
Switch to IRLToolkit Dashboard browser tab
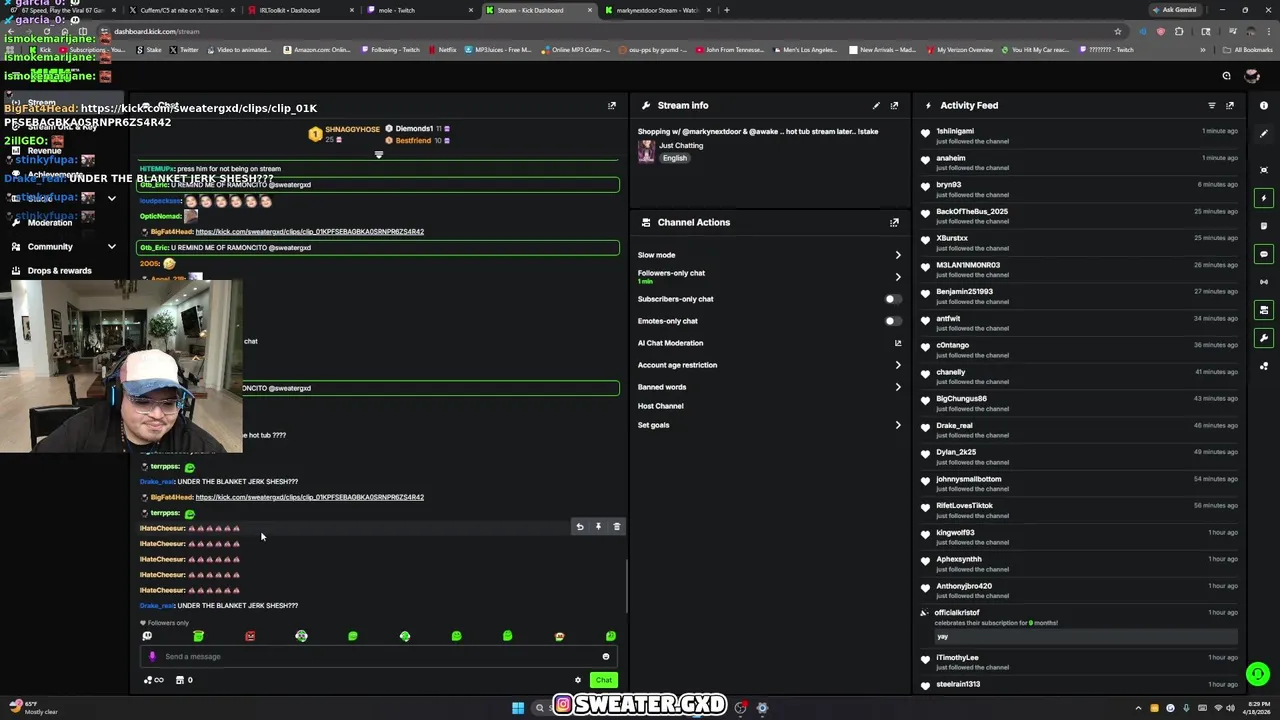point(300,10)
